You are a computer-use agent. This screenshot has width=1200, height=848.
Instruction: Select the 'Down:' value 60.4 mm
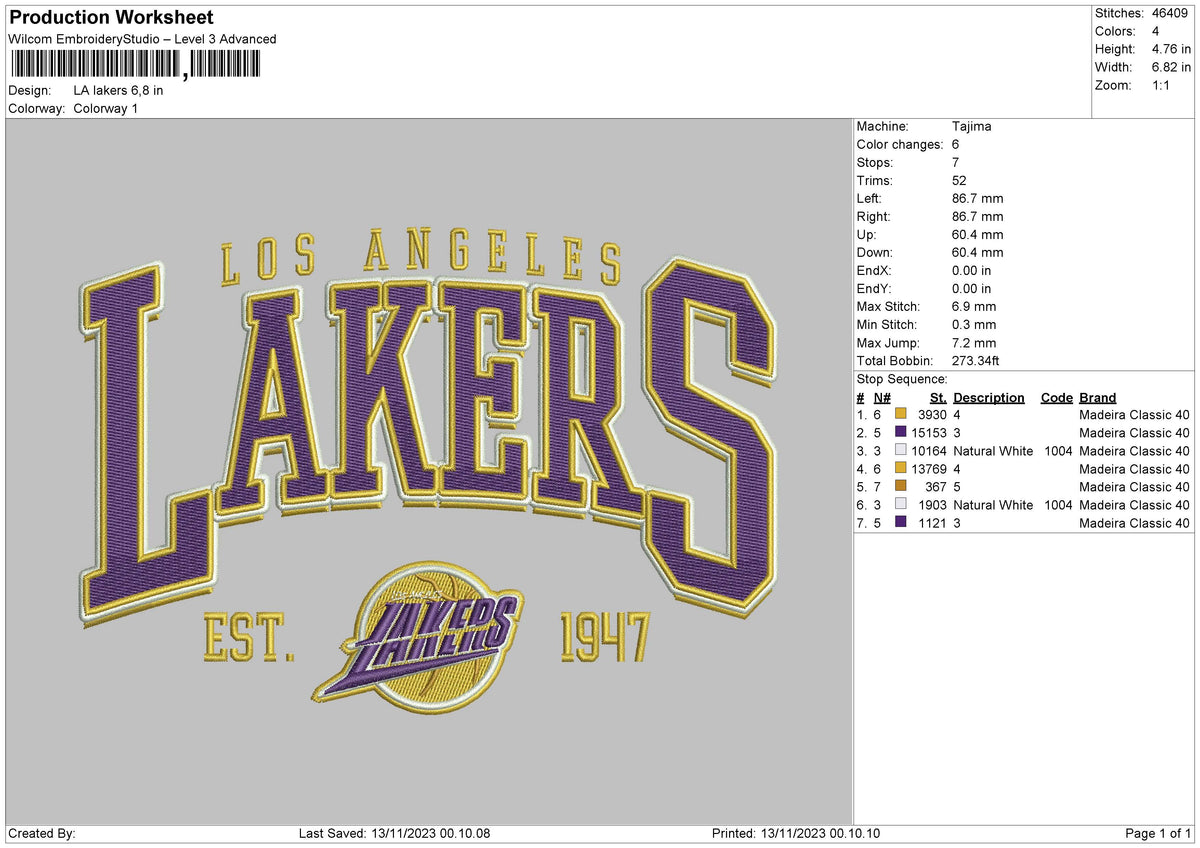978,253
